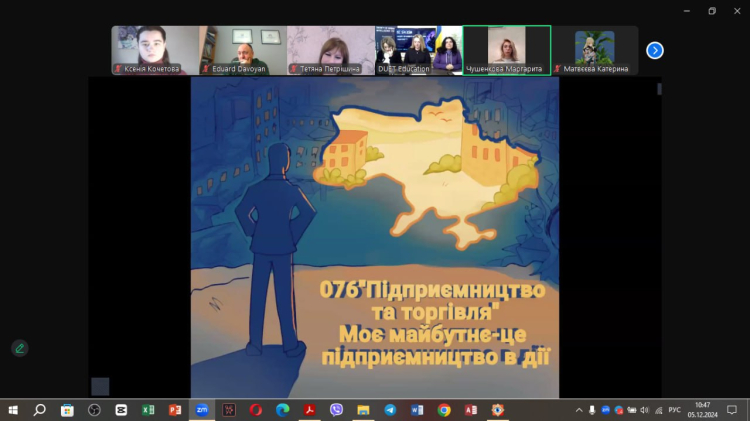The image size is (750, 421).
Task: Open Viber from the taskbar
Action: (337, 410)
